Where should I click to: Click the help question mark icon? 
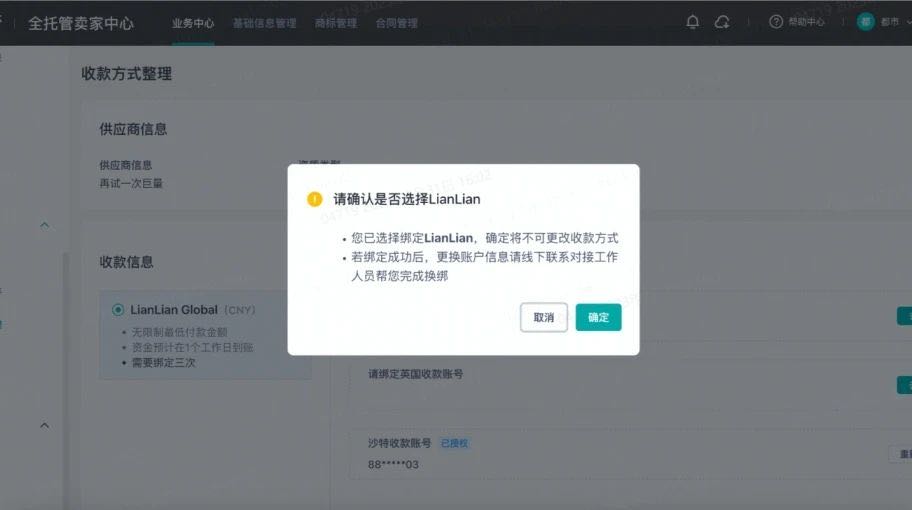[776, 22]
